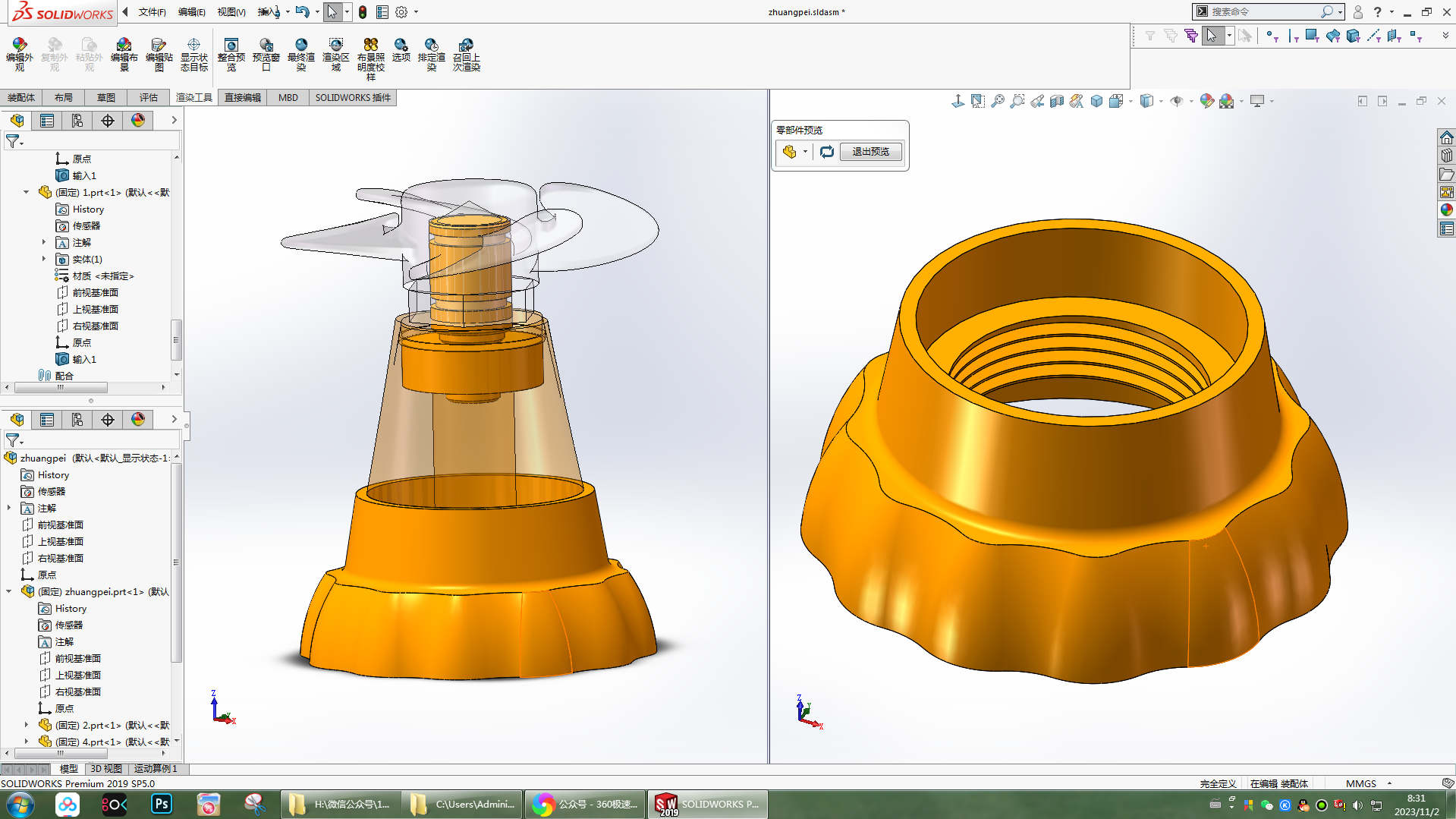Open the 文件(F) menu
The height and width of the screenshot is (819, 1456).
point(152,12)
